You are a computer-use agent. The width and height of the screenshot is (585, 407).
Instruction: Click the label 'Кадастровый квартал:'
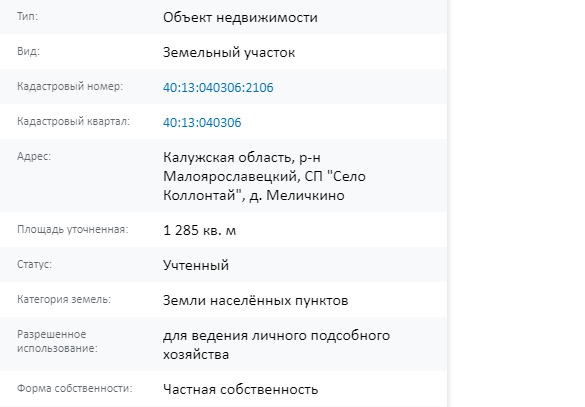coord(73,122)
